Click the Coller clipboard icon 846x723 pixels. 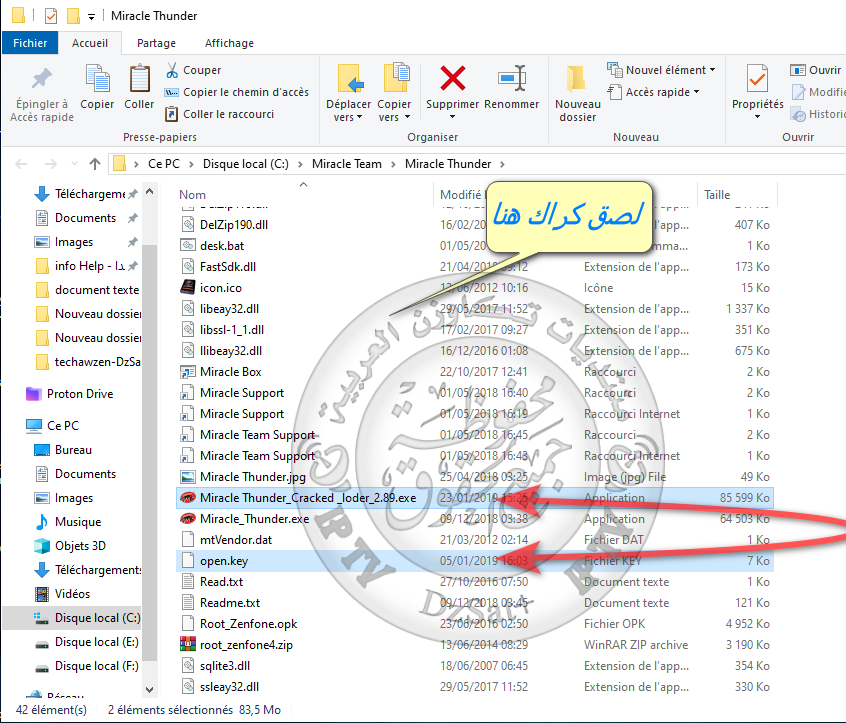pos(139,78)
